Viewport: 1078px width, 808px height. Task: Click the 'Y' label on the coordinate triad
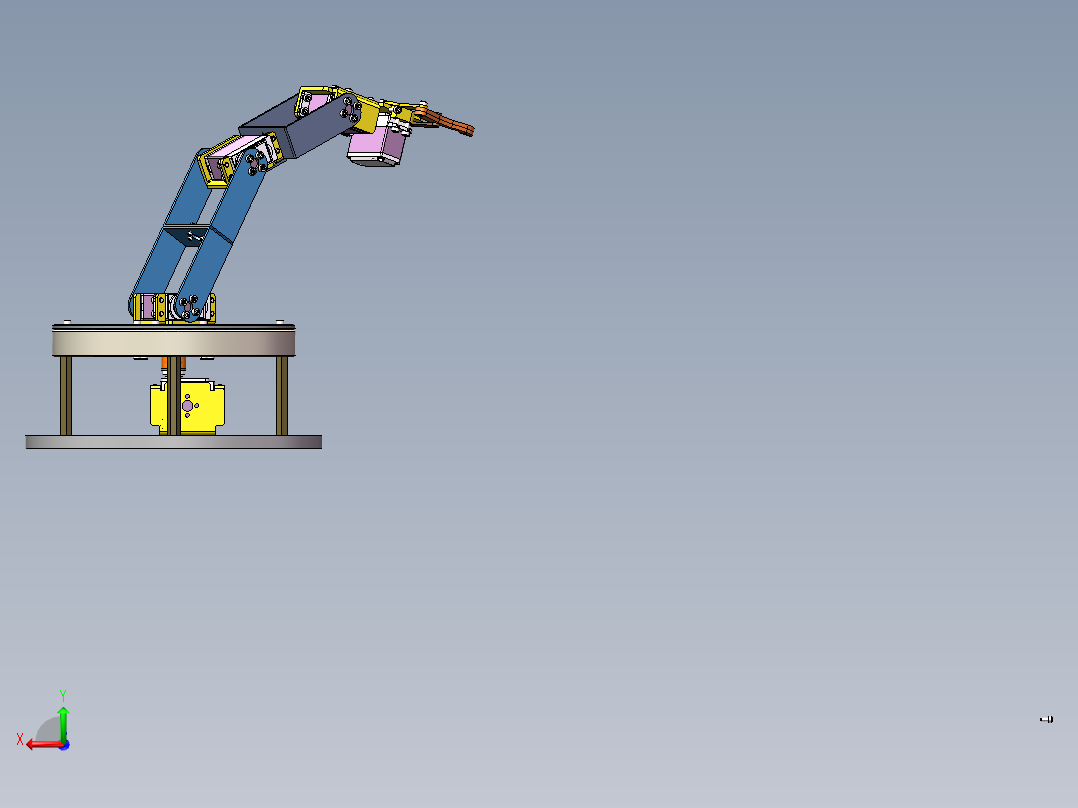(63, 695)
